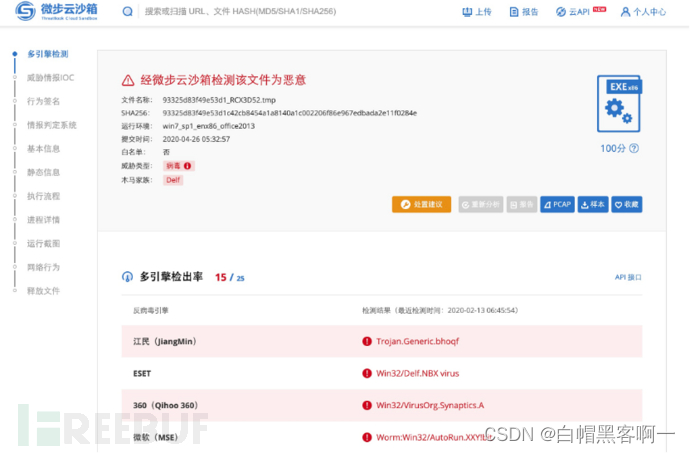Click the alert icon beside Win32/VirusOrg.Synaptics.A
Image resolution: width=690 pixels, height=453 pixels.
point(367,405)
